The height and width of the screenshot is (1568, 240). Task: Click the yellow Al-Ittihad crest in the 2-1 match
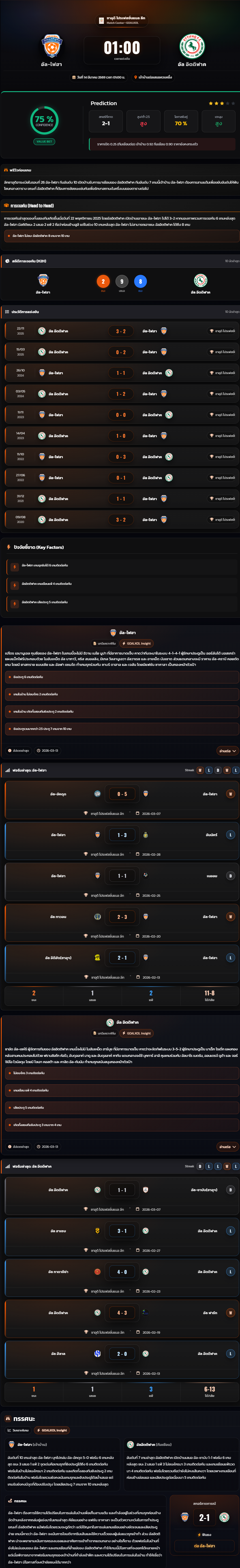click(97, 957)
